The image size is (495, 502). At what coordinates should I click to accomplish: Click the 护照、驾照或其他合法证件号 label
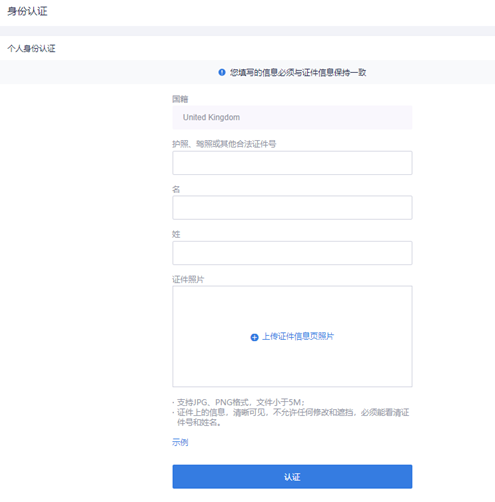[x=224, y=144]
